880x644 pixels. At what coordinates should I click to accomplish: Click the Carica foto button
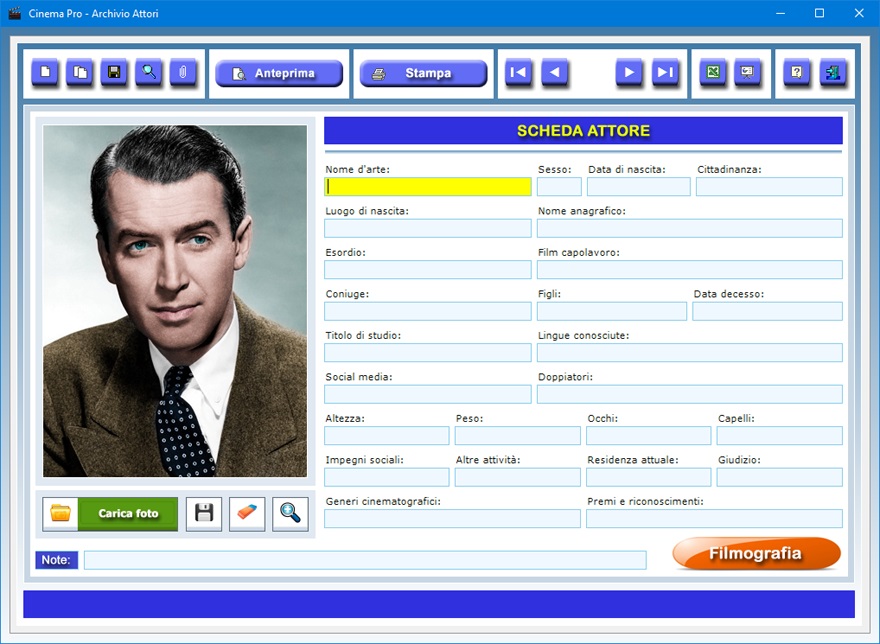pos(128,514)
